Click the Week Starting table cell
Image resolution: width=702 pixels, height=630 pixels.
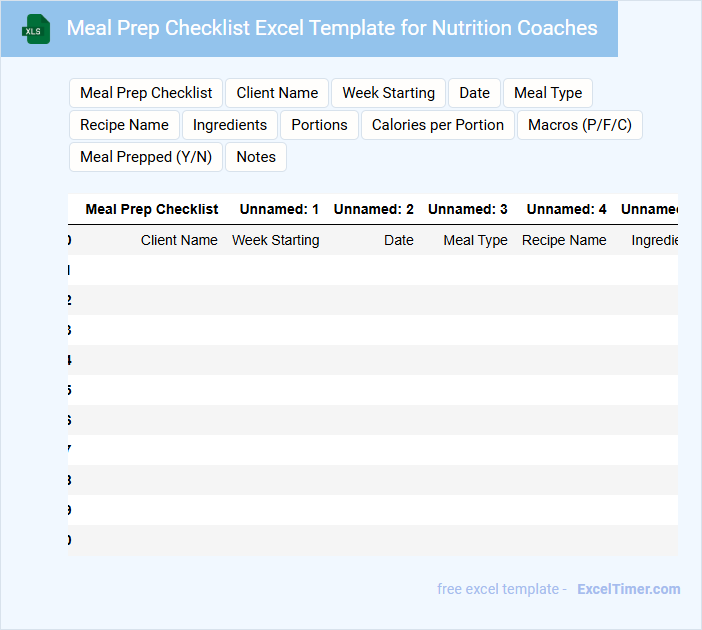[276, 240]
